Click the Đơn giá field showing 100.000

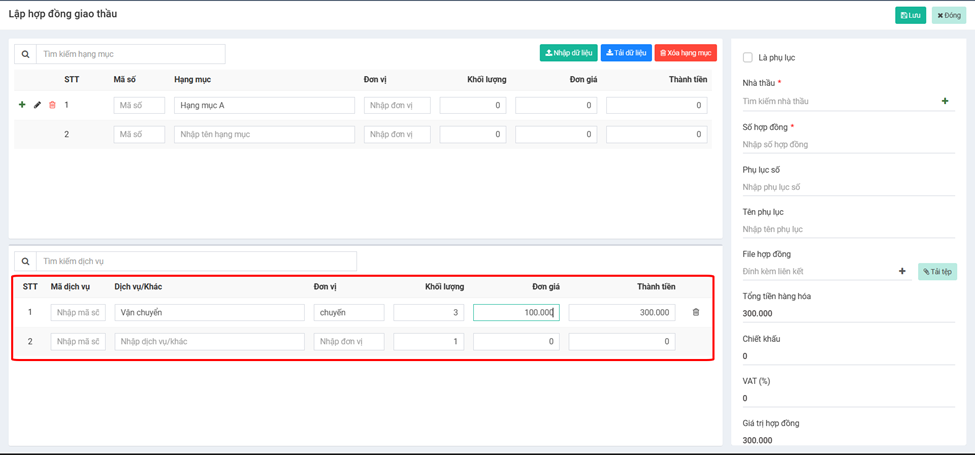point(516,313)
